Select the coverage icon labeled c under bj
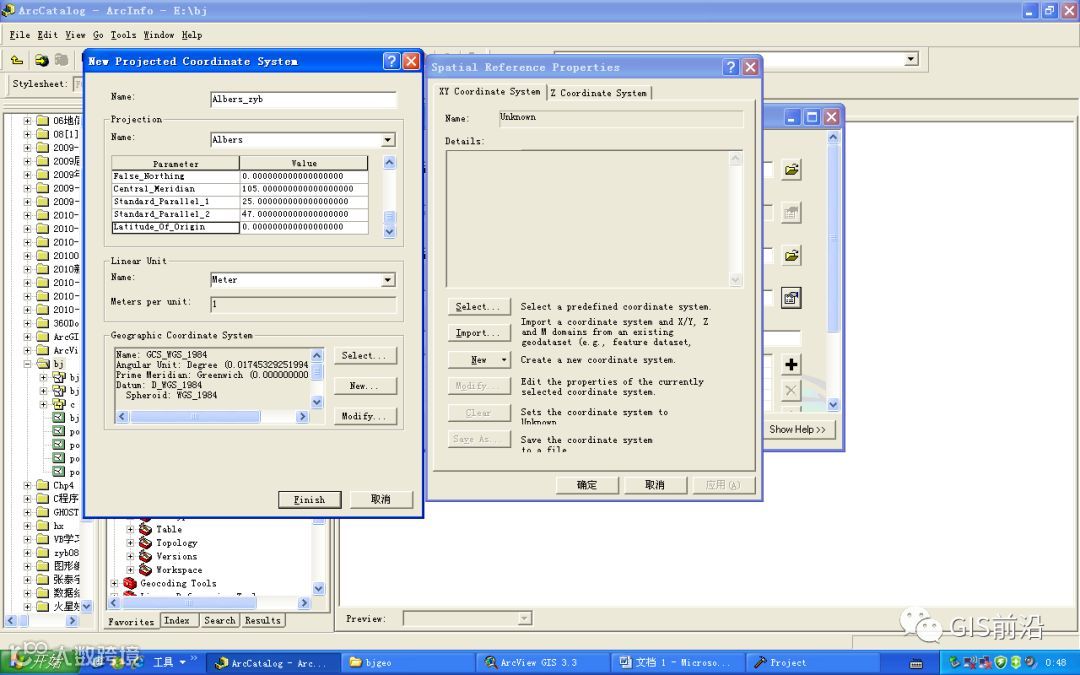1080x675 pixels. coord(59,404)
